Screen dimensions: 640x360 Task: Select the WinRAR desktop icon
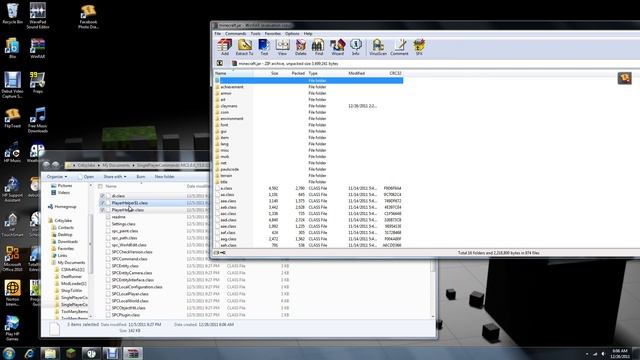38,48
